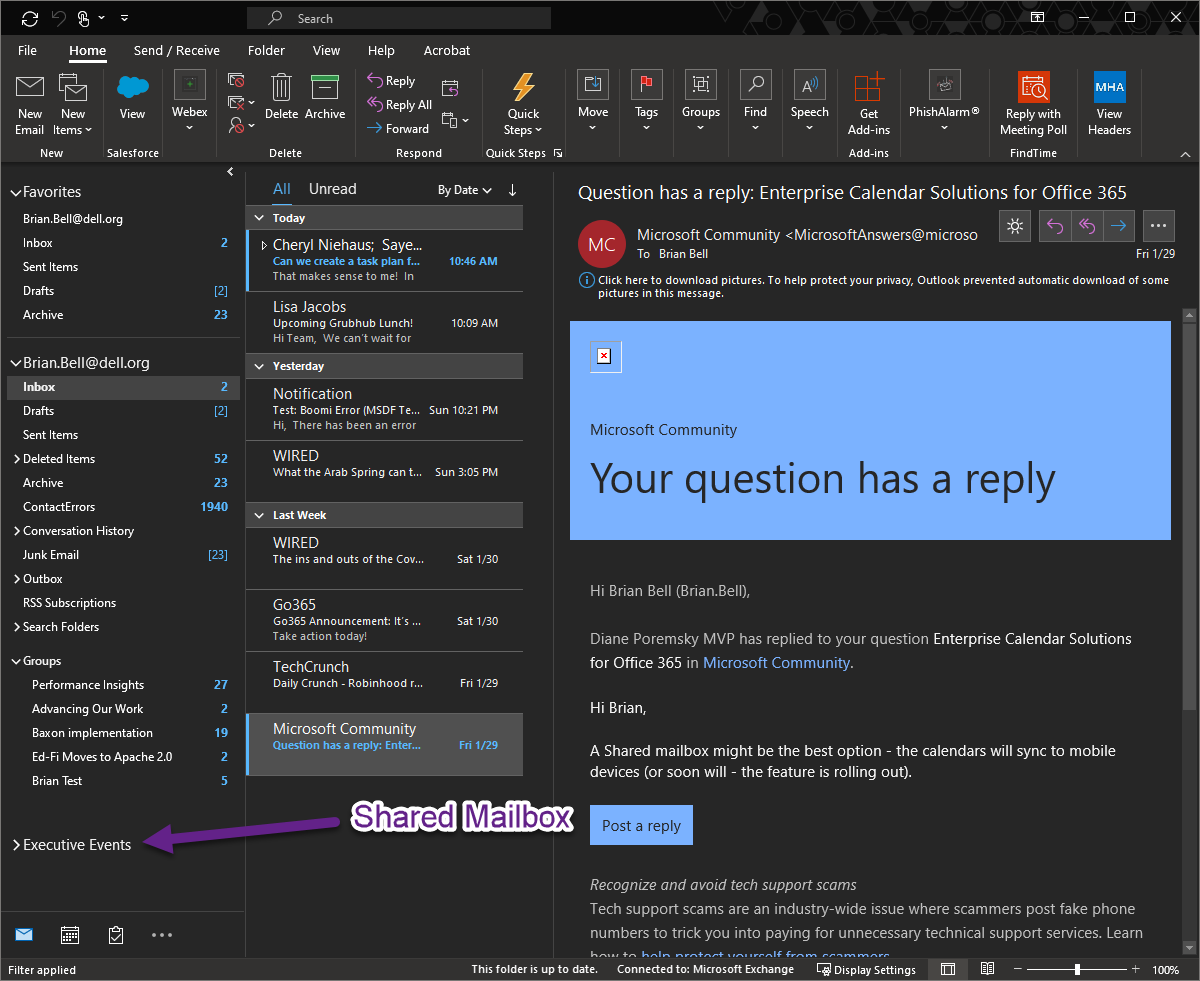The width and height of the screenshot is (1200, 981).
Task: Click Forward in the ribbon
Action: (397, 128)
